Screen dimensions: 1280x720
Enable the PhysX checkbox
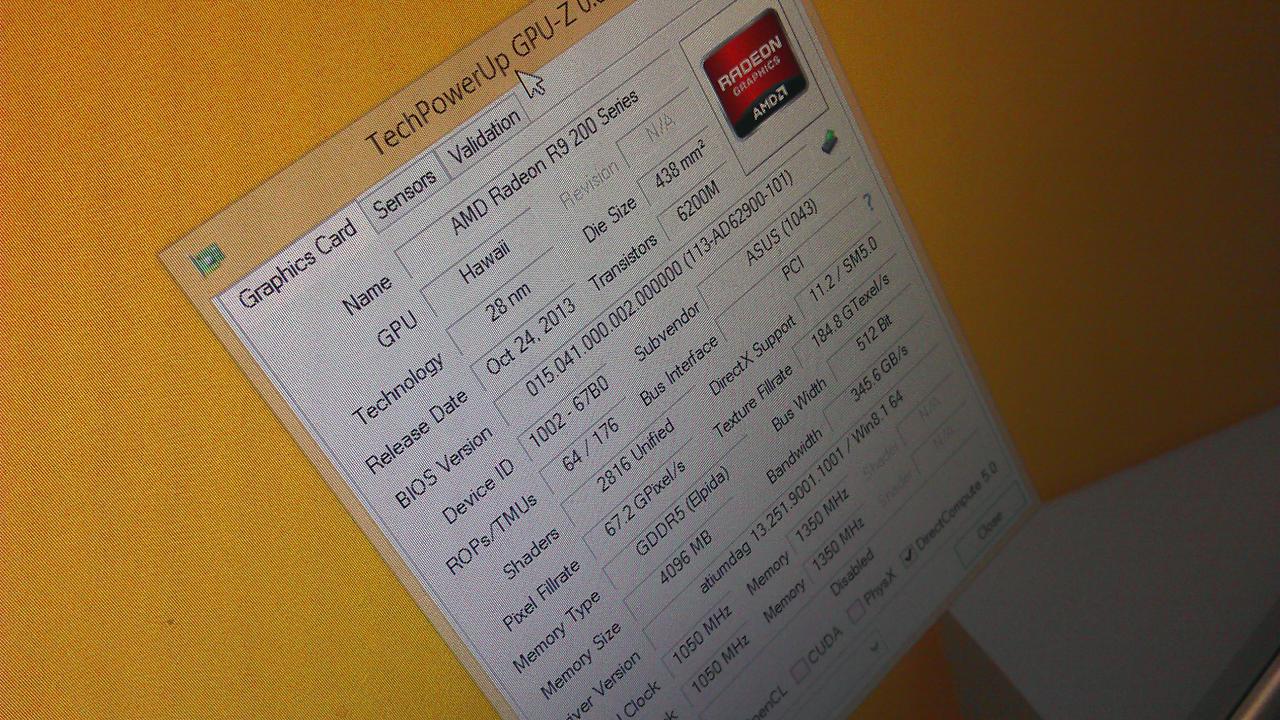coord(856,610)
